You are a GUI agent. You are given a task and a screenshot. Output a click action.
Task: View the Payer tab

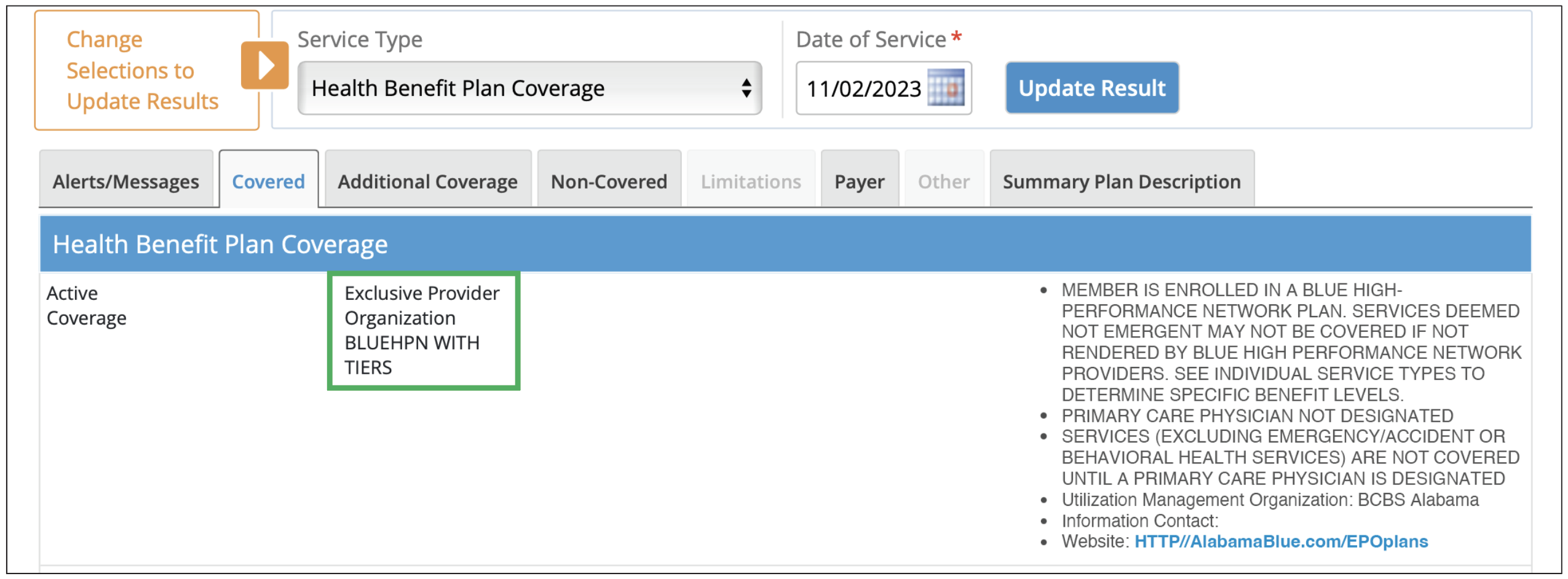859,181
